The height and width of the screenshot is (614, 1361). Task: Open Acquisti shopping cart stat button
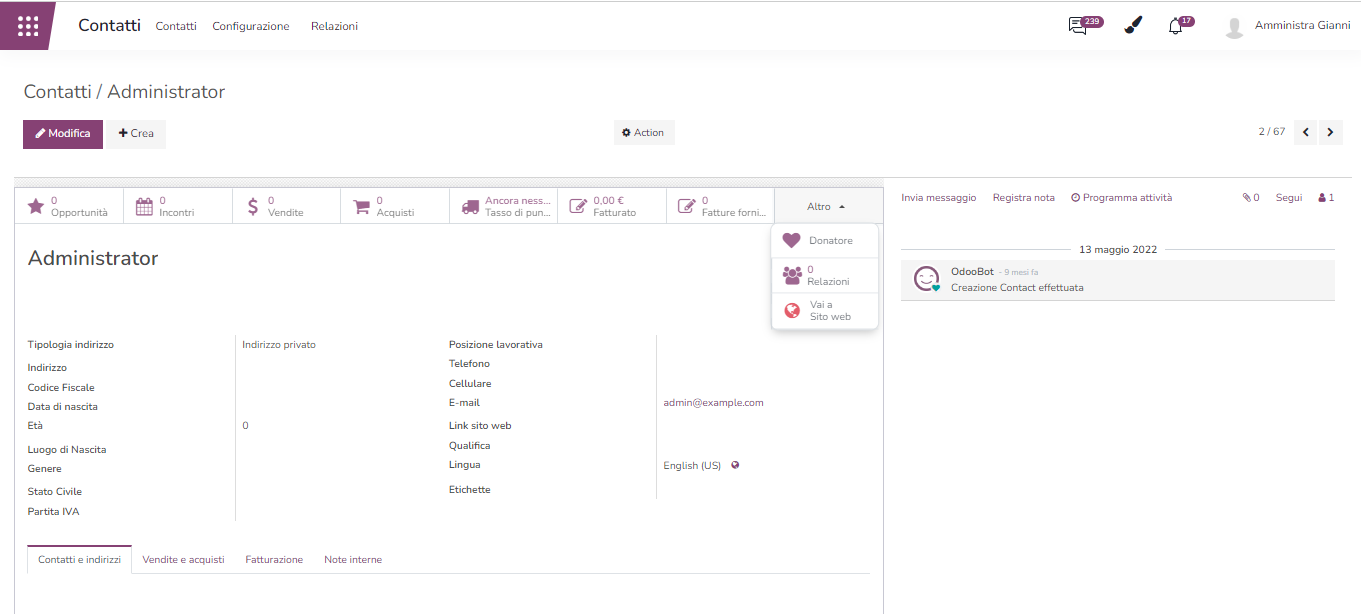point(394,206)
